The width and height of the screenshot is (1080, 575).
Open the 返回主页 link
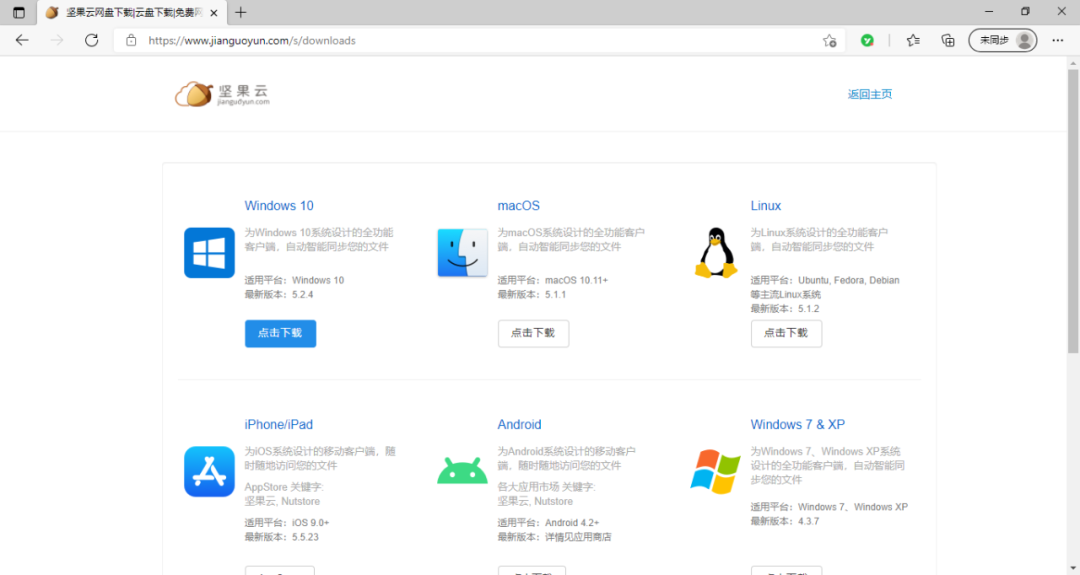(x=869, y=94)
